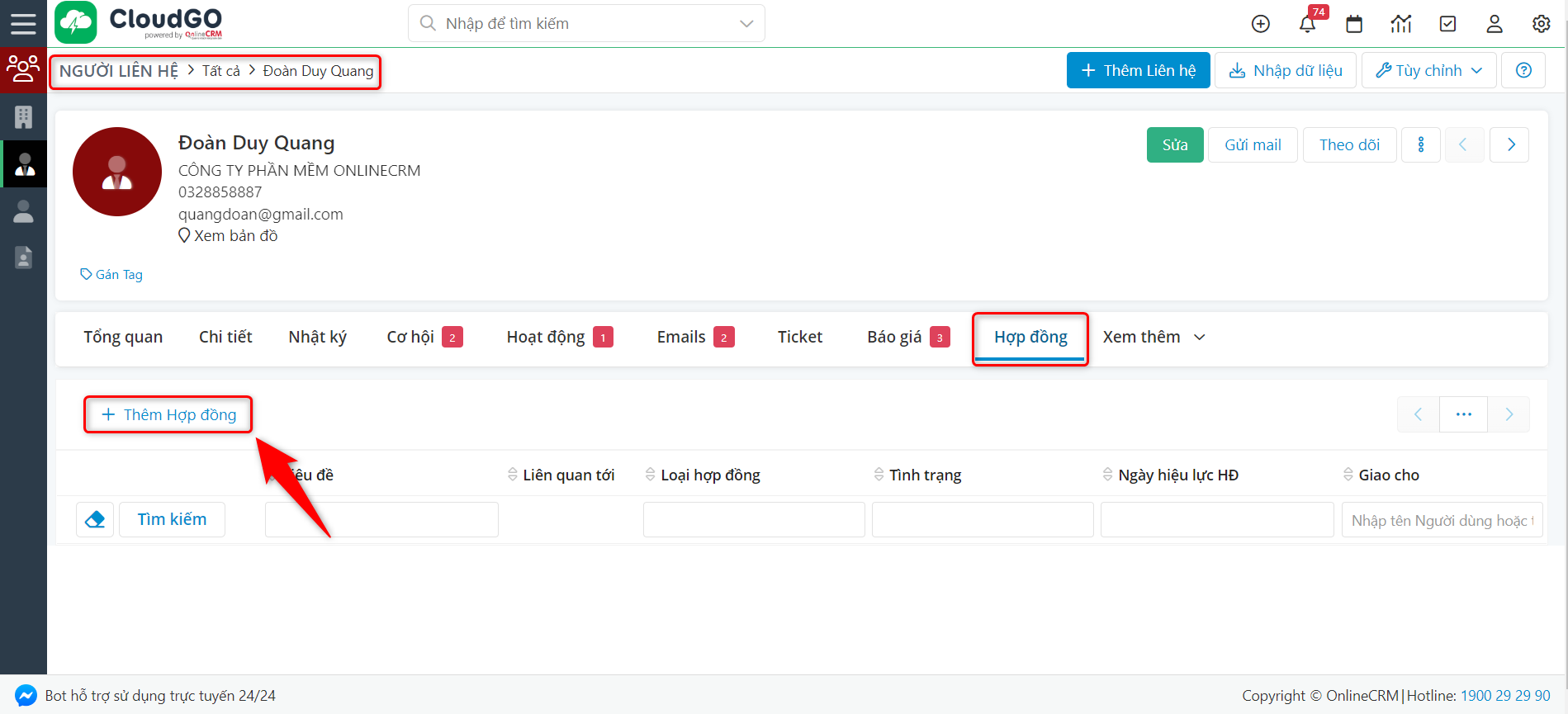Screen dimensions: 1568x714
Task: Click the Loại hợp đồng filter field
Action: (x=753, y=520)
